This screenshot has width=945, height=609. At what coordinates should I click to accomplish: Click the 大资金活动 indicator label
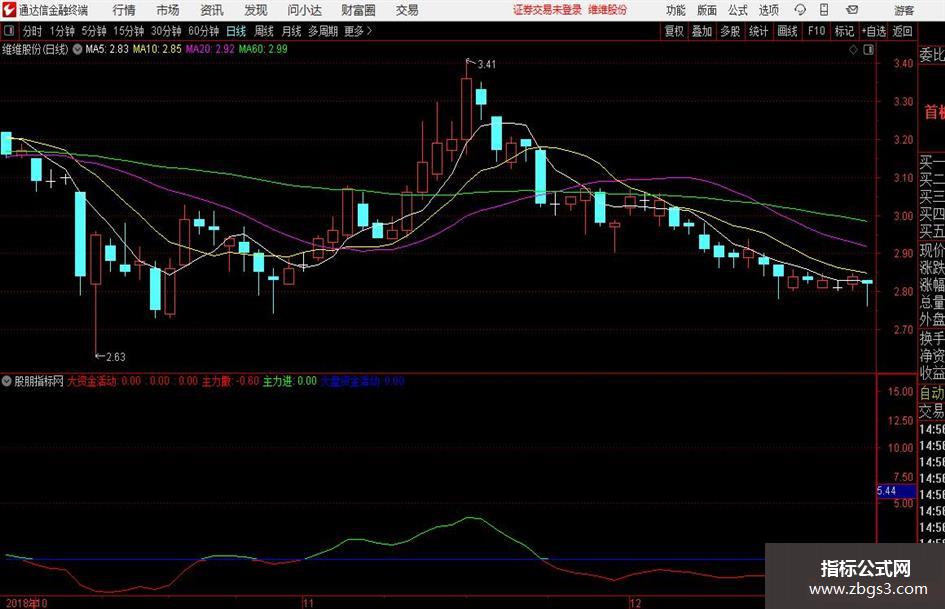92,381
